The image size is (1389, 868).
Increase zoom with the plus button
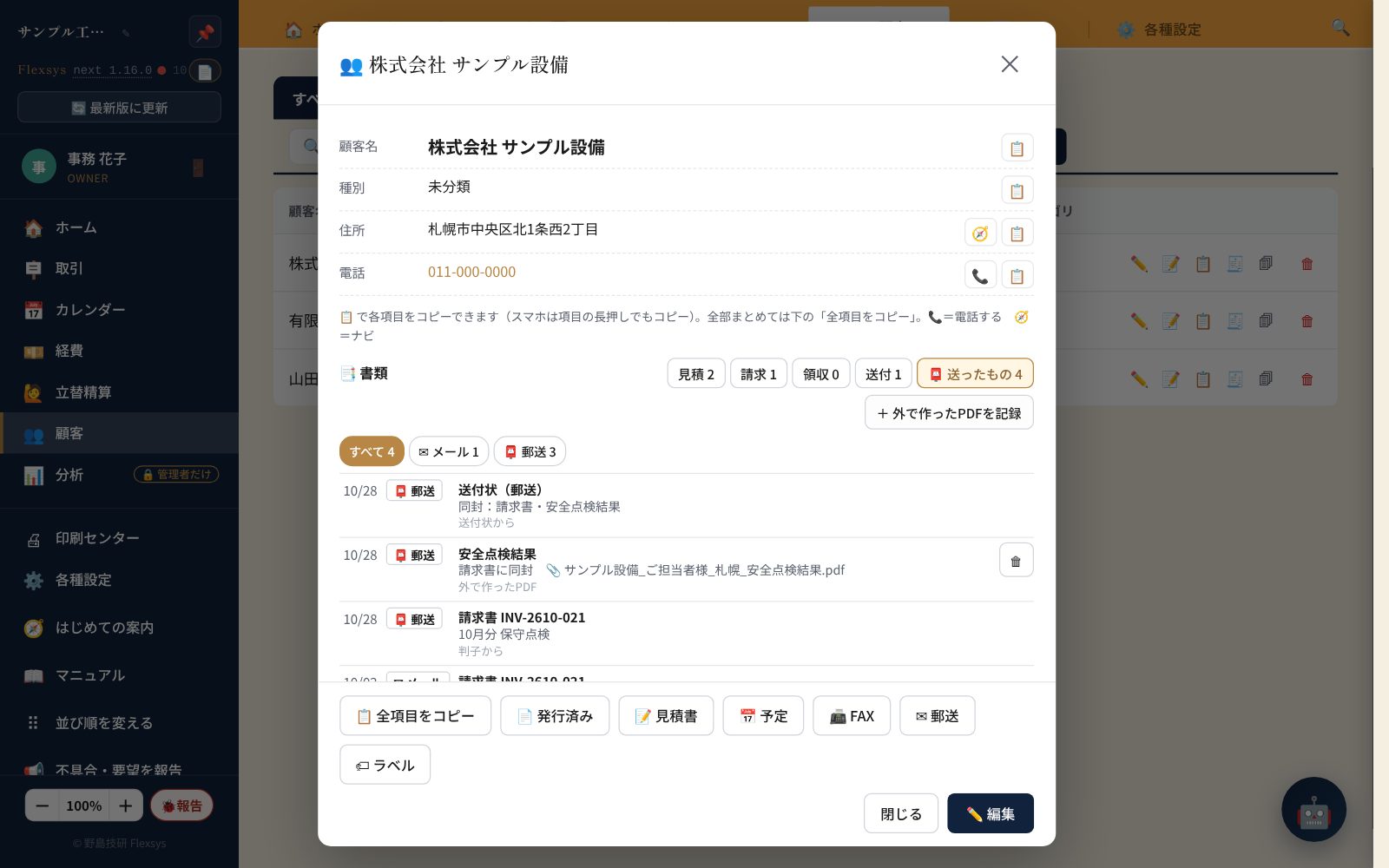coord(126,806)
